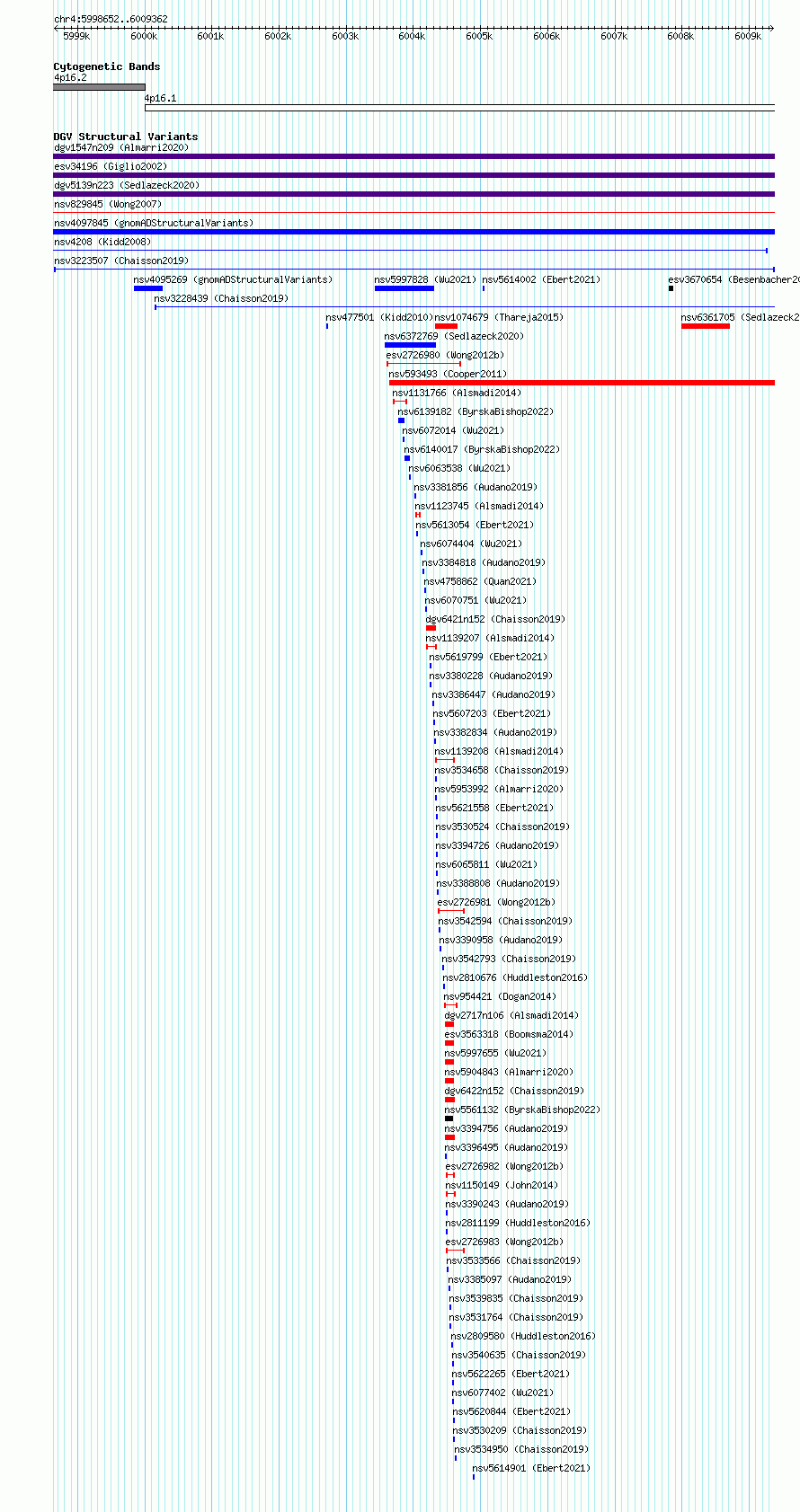Image resolution: width=800 pixels, height=1512 pixels.
Task: Click nsv6139182 (ByrskaBishop2022) label
Action: (476, 411)
